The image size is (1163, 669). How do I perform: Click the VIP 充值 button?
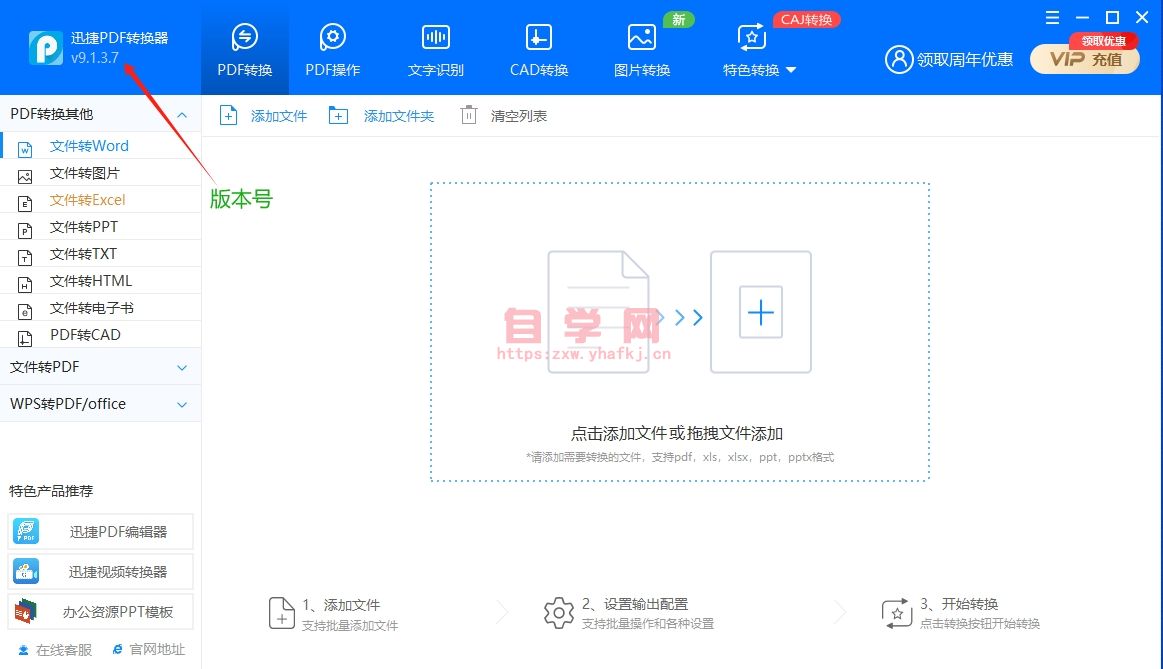1085,59
